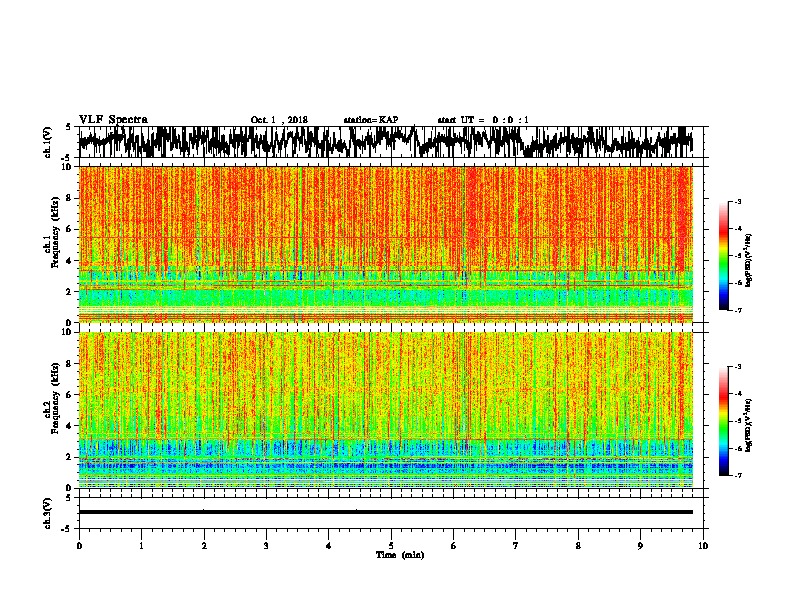Click inside the ch.1 spectrogram panel
This screenshot has width=792, height=612.
tap(385, 244)
